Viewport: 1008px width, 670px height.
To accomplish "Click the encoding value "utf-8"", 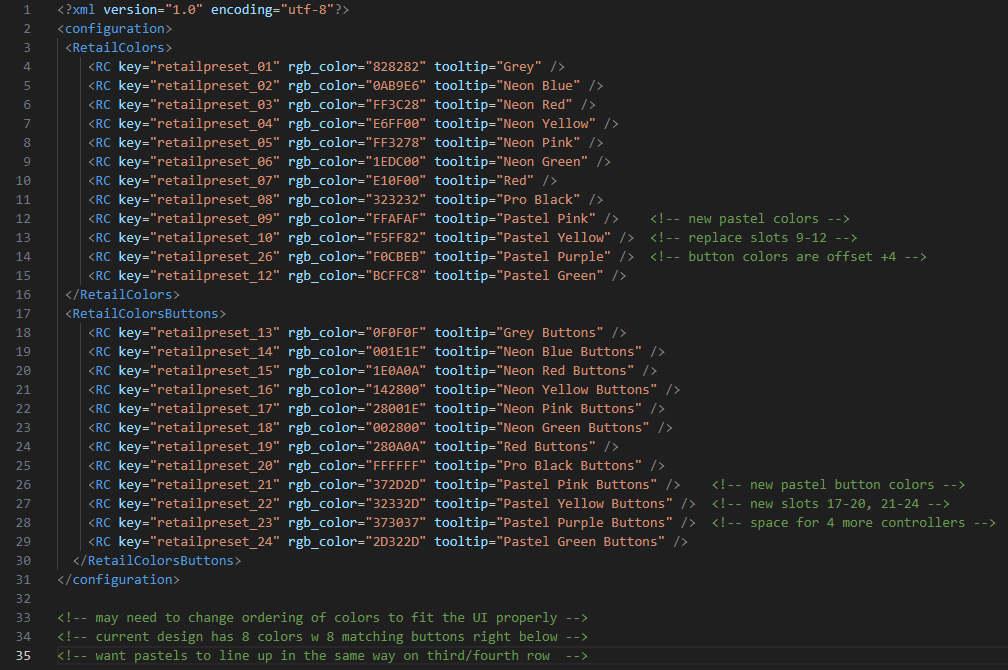I will pyautogui.click(x=307, y=10).
